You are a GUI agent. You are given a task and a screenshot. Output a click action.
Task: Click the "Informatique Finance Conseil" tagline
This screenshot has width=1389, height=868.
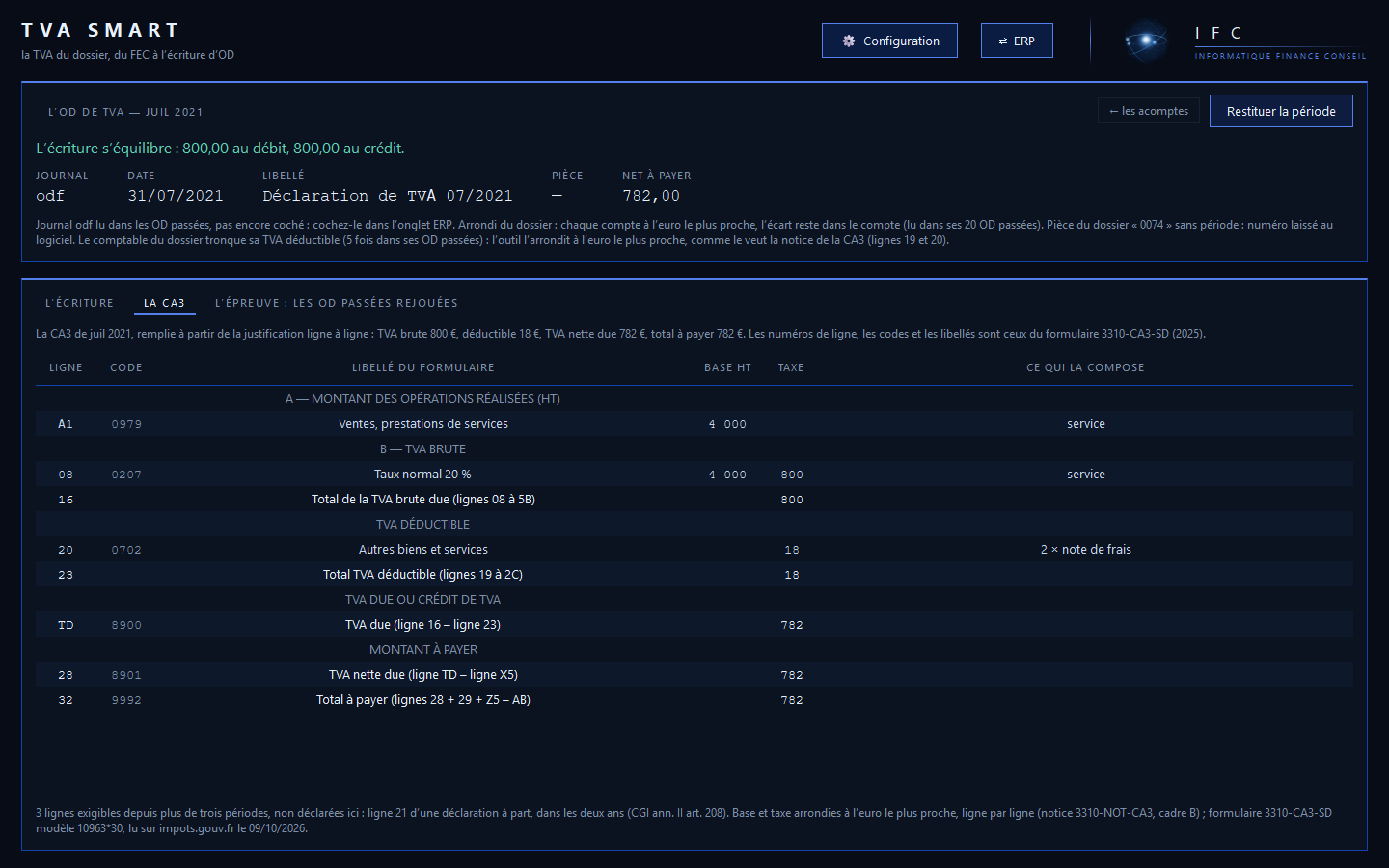[1280, 56]
